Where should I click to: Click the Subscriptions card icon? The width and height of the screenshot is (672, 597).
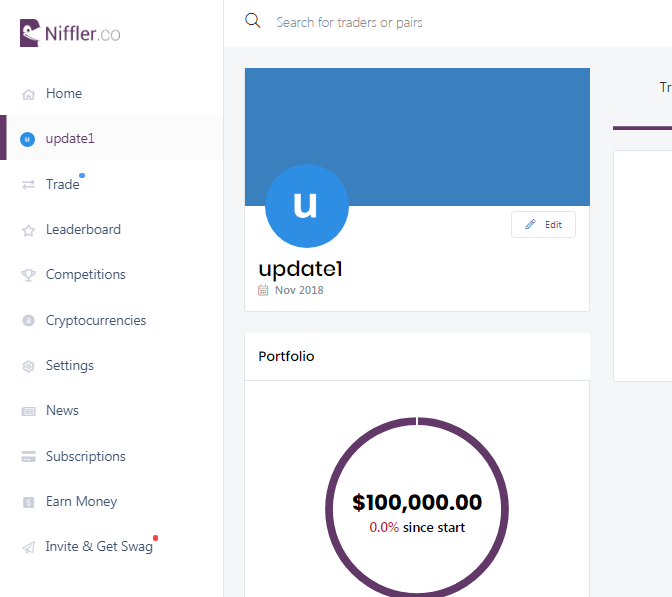[x=28, y=456]
